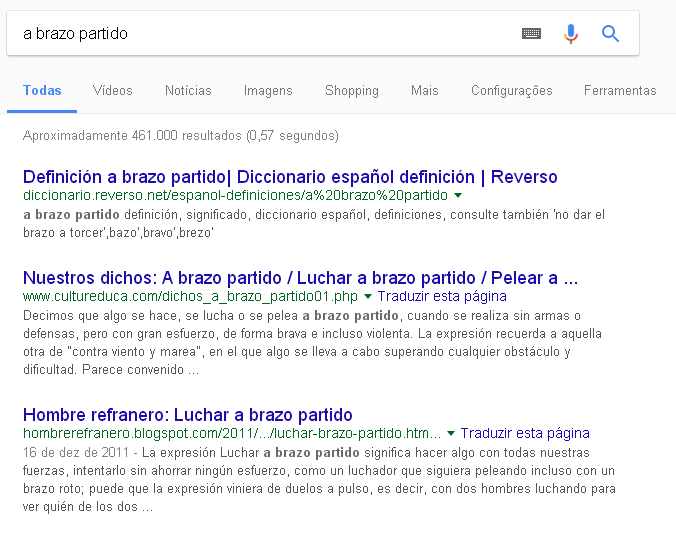Start voice search with microphone icon
This screenshot has width=676, height=548.
tap(571, 34)
